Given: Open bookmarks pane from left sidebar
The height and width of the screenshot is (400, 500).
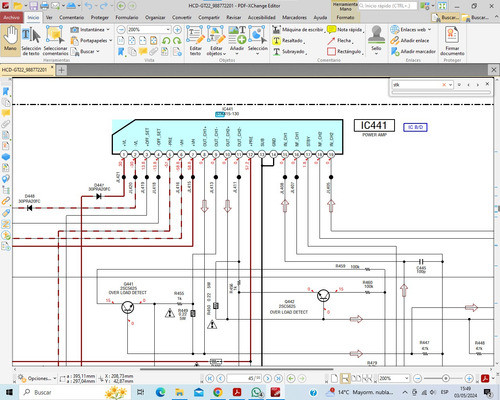Looking at the screenshot, I should point(6,91).
